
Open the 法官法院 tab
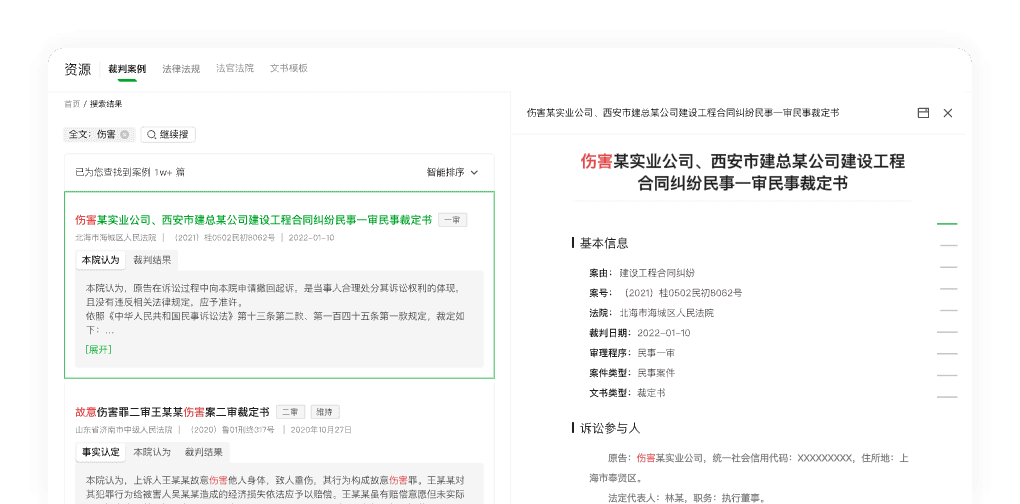235,68
